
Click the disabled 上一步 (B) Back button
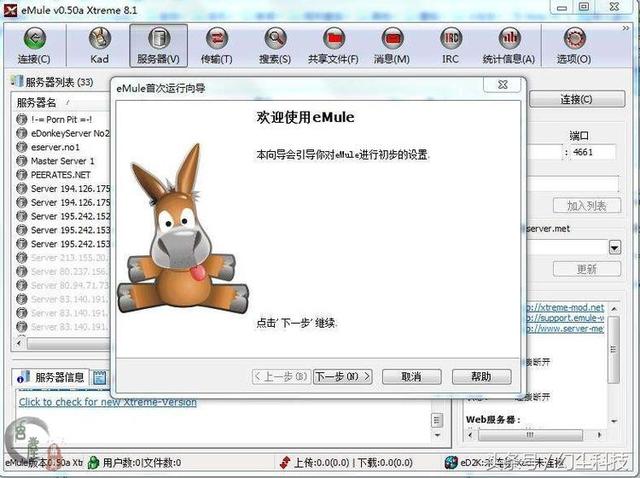click(x=282, y=376)
